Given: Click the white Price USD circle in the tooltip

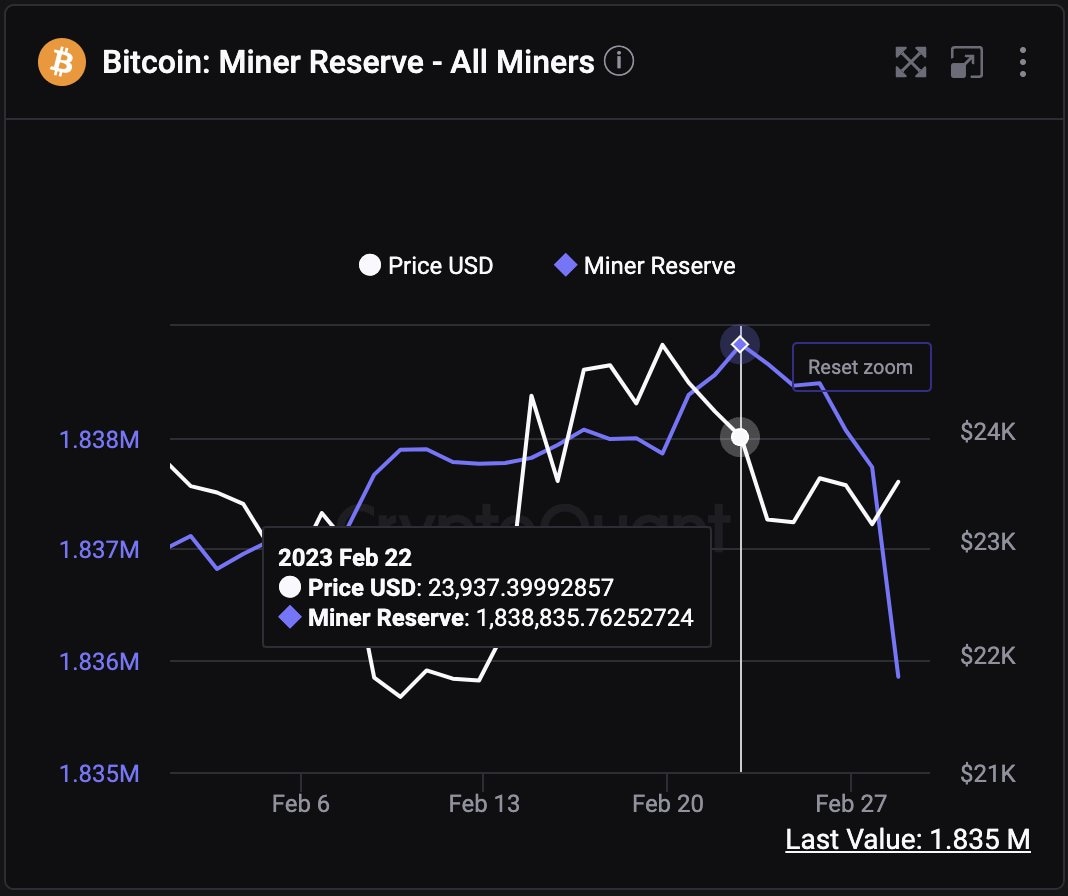Looking at the screenshot, I should click(288, 588).
